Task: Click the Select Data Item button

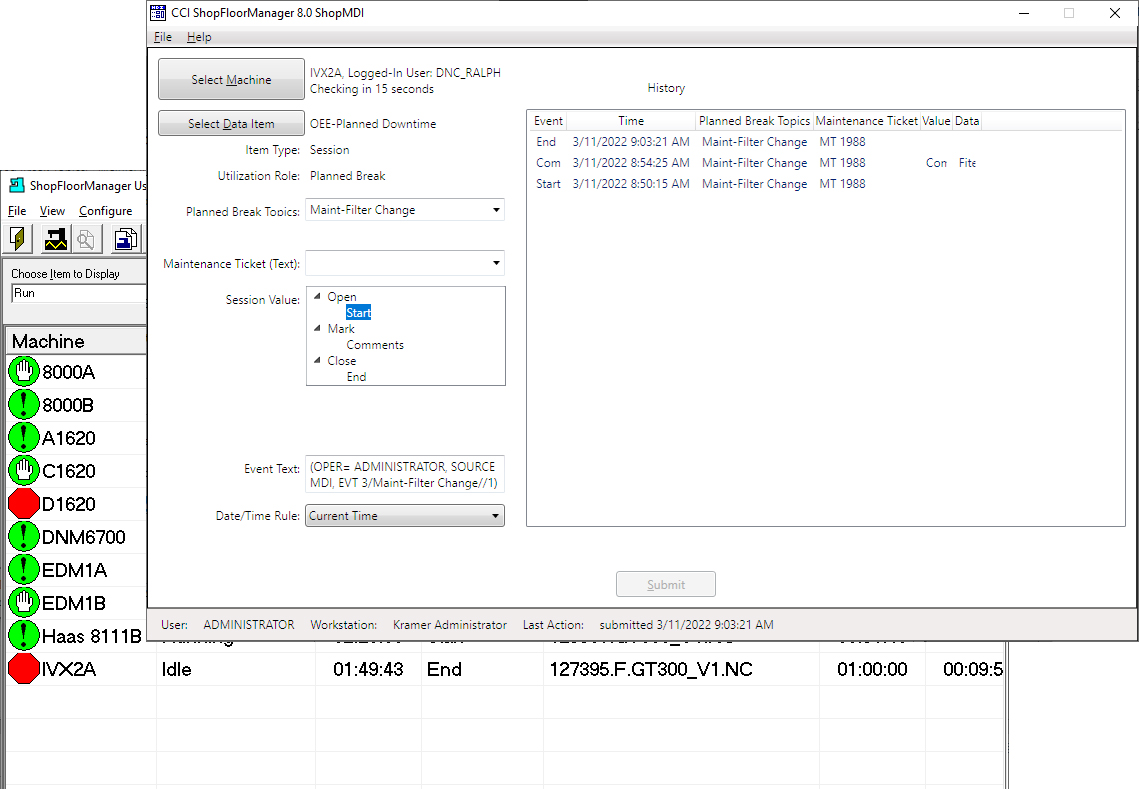Action: pos(231,124)
